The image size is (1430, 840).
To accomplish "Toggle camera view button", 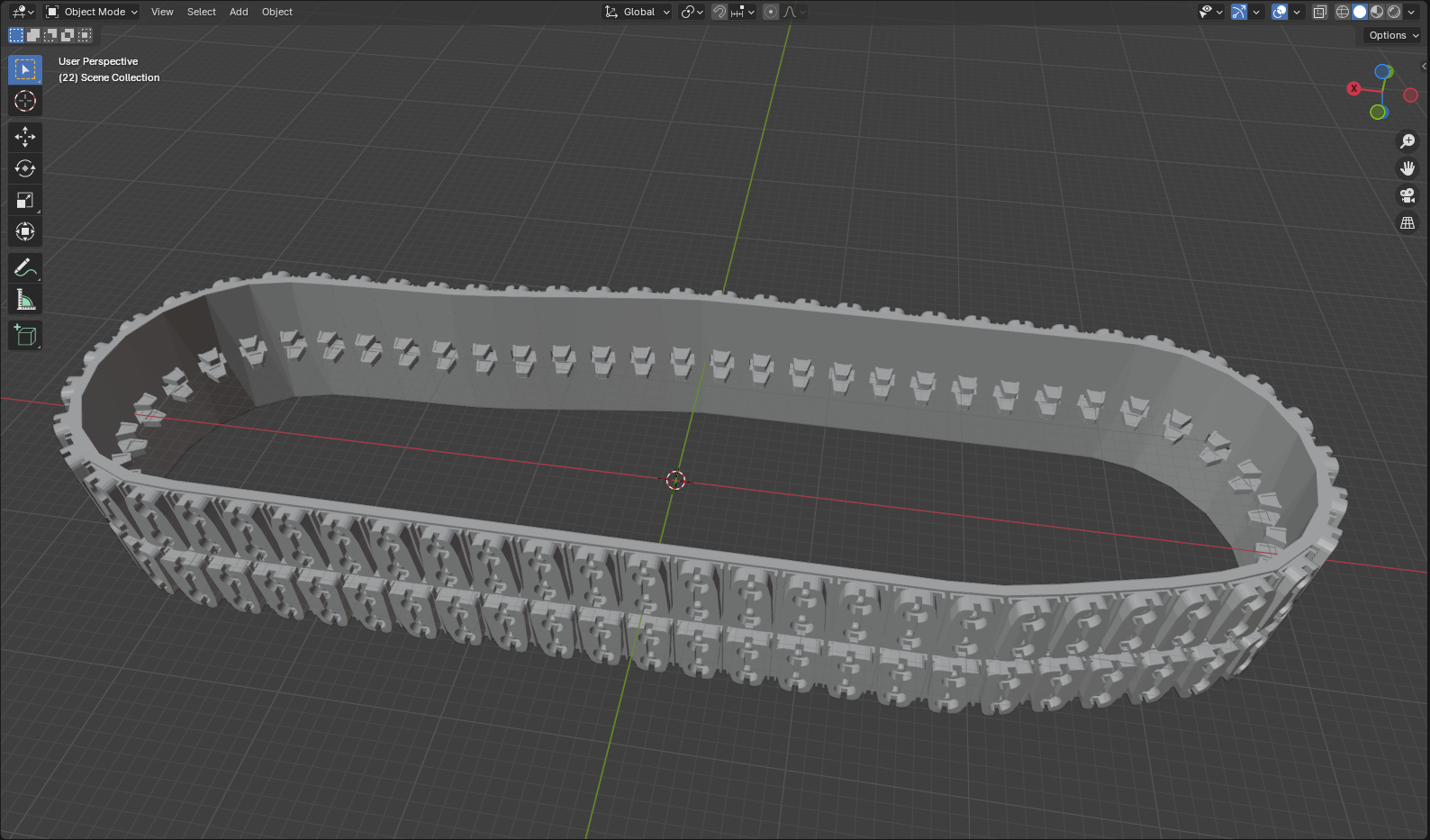I will [x=1407, y=195].
